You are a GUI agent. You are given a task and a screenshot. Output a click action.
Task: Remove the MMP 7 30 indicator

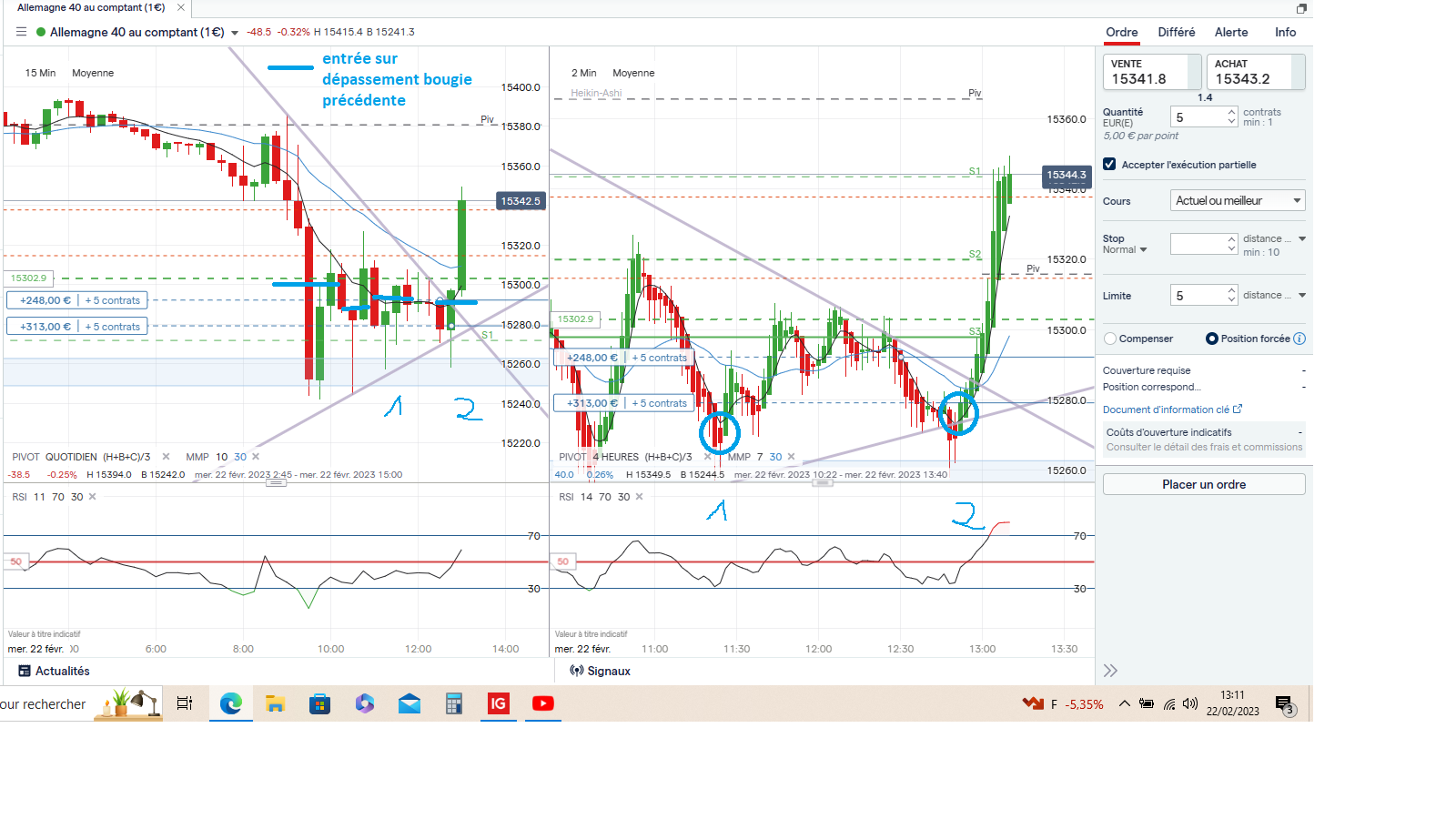click(x=791, y=457)
